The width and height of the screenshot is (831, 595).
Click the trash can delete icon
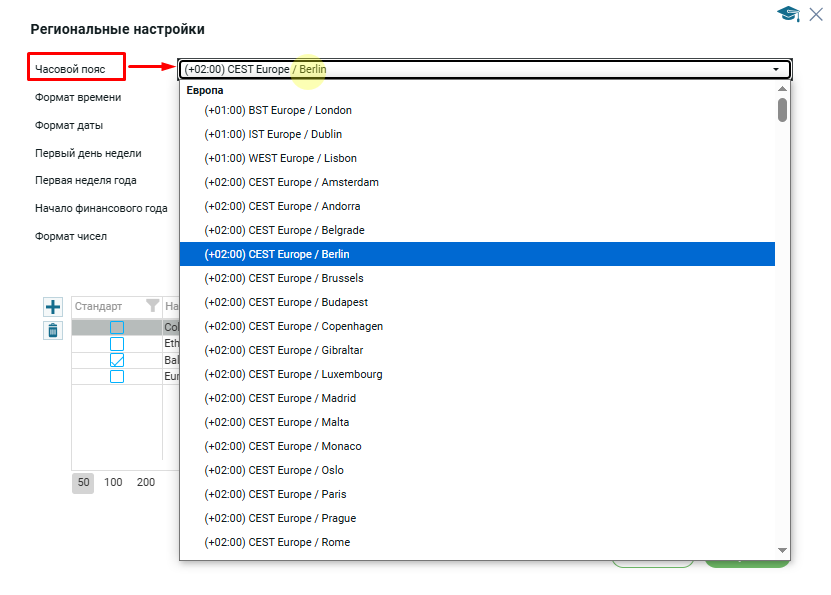point(54,330)
